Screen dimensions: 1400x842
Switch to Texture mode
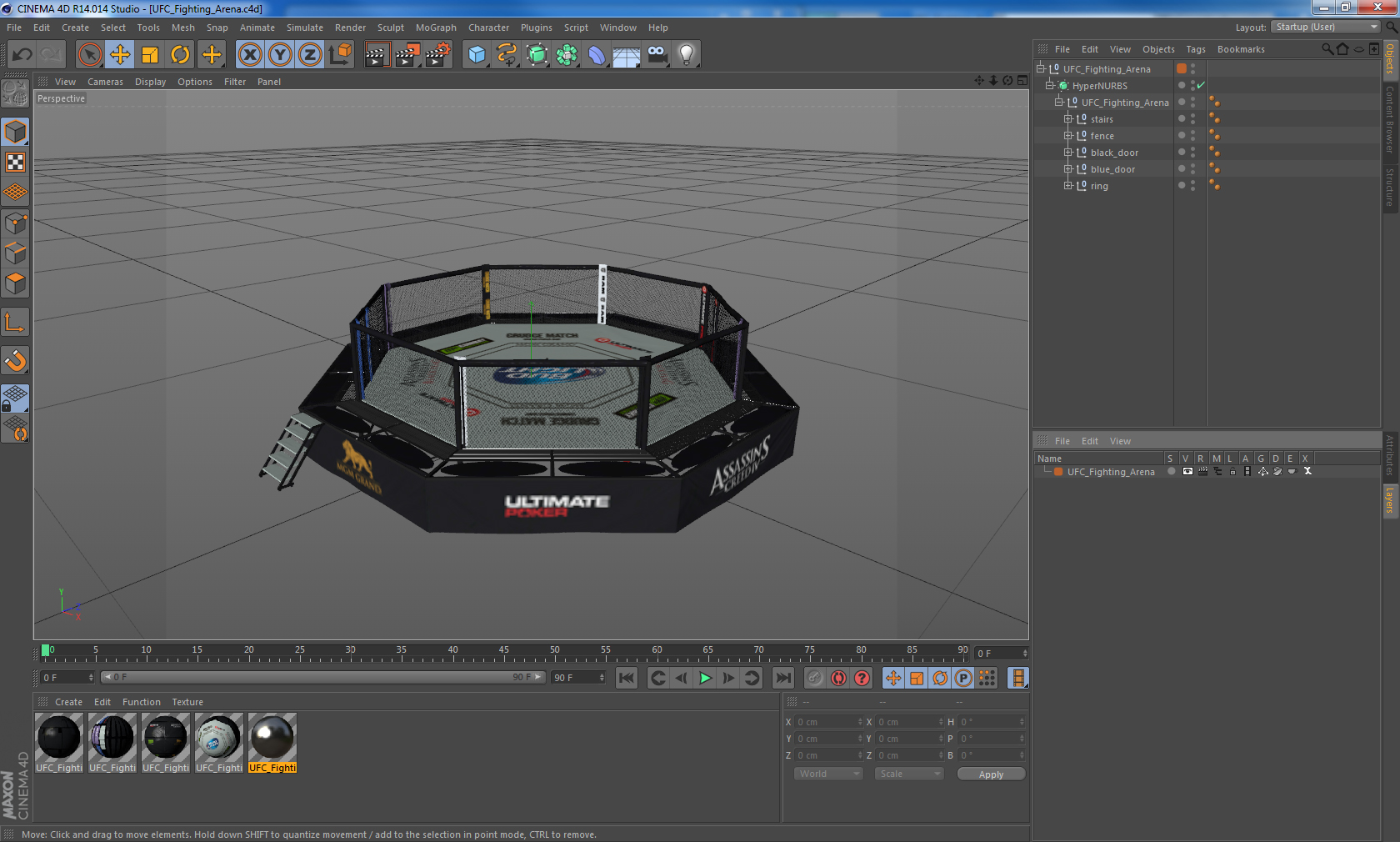15,163
